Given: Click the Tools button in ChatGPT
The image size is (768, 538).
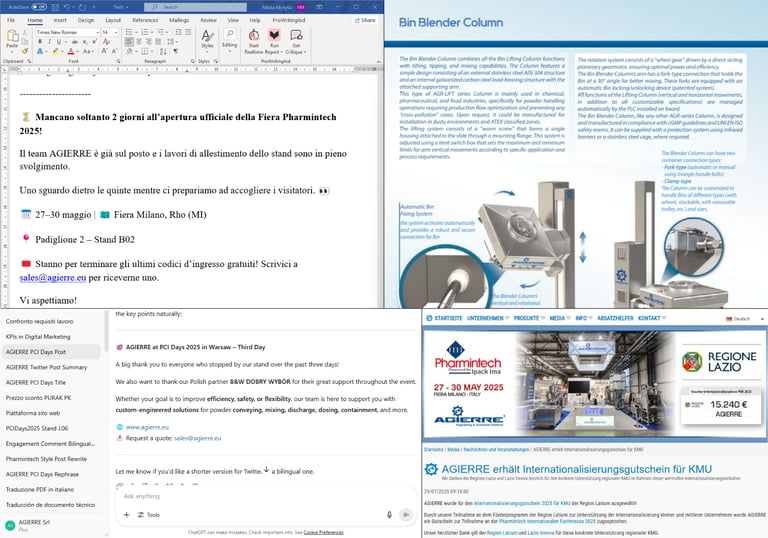Looking at the screenshot, I should (149, 514).
